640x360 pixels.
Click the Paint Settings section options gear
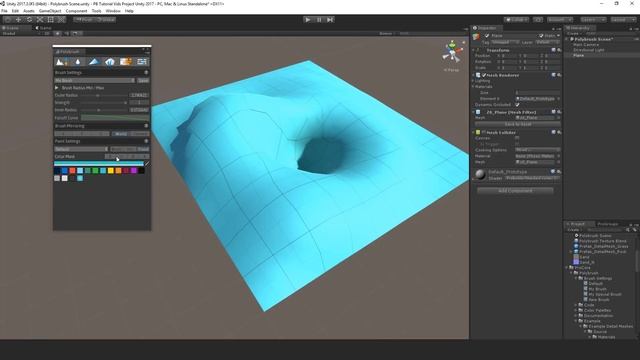click(146, 141)
